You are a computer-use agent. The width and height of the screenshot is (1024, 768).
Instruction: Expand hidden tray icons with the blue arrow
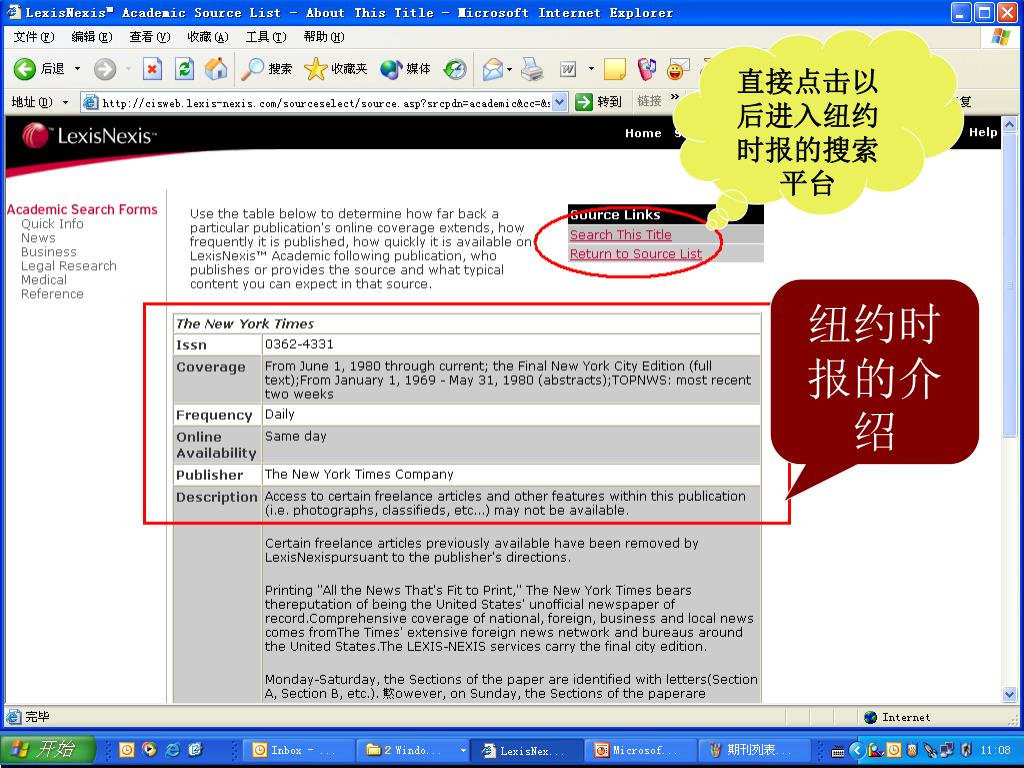click(x=856, y=750)
